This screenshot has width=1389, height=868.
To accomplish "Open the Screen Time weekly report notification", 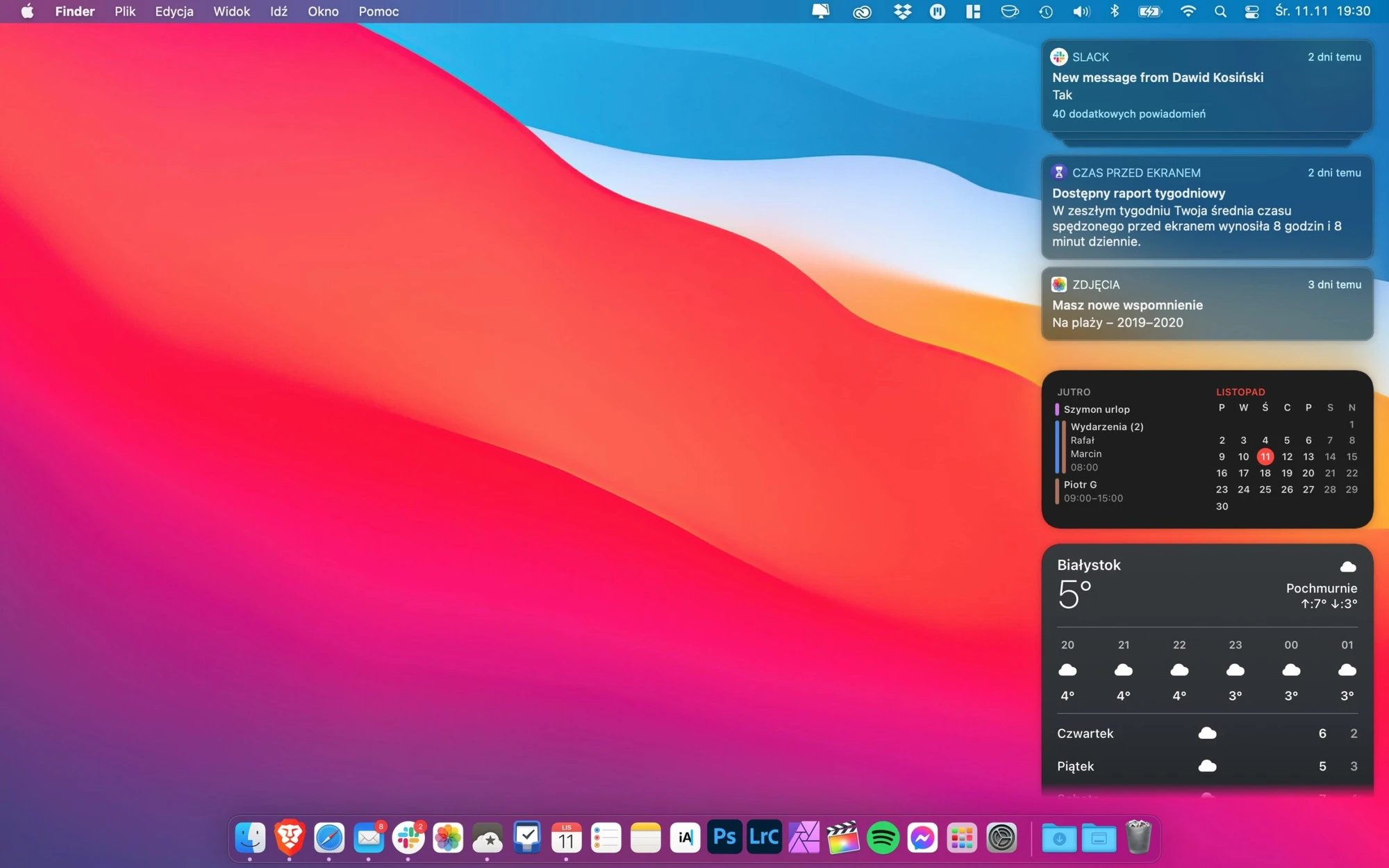I will (x=1207, y=207).
